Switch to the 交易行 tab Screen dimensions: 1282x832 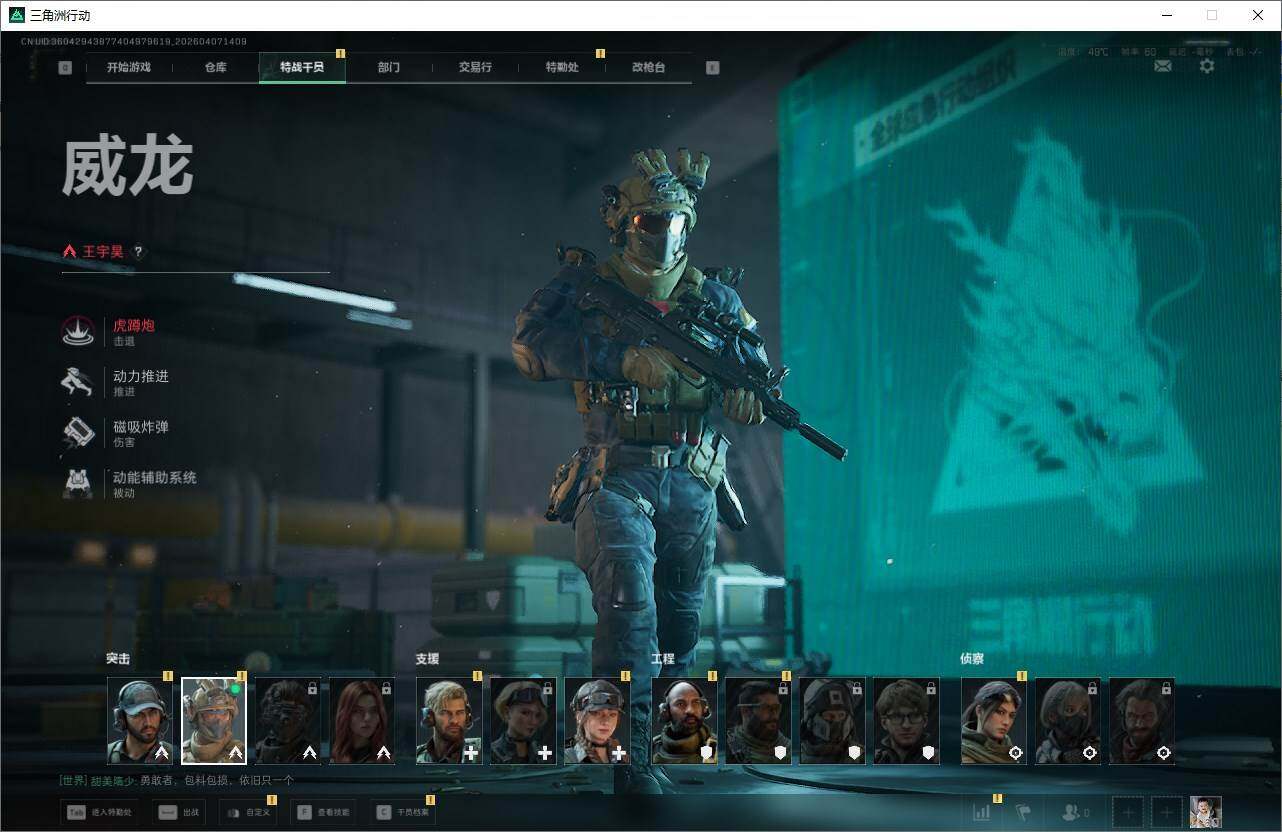coord(475,68)
